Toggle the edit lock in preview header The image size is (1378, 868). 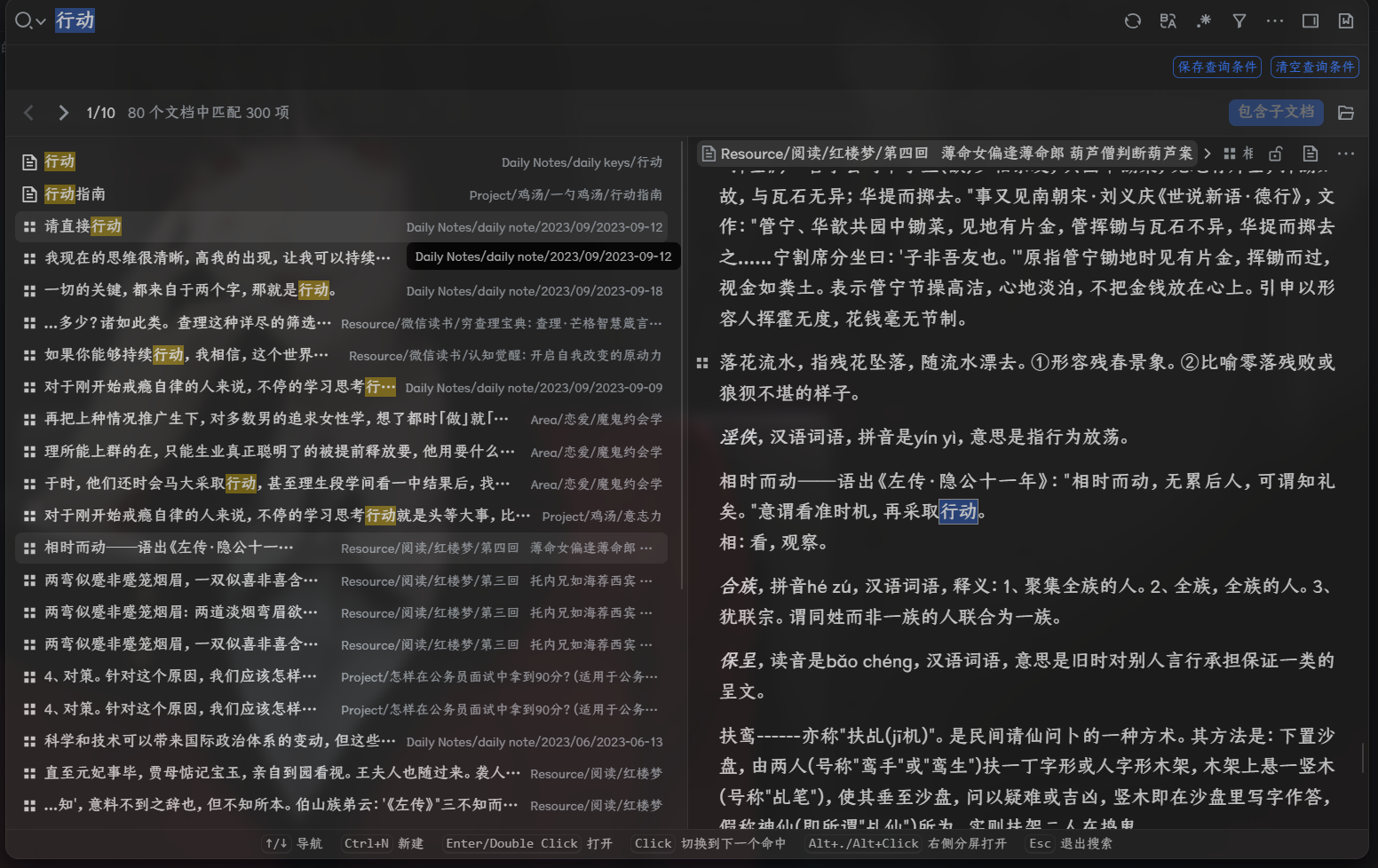[x=1276, y=154]
